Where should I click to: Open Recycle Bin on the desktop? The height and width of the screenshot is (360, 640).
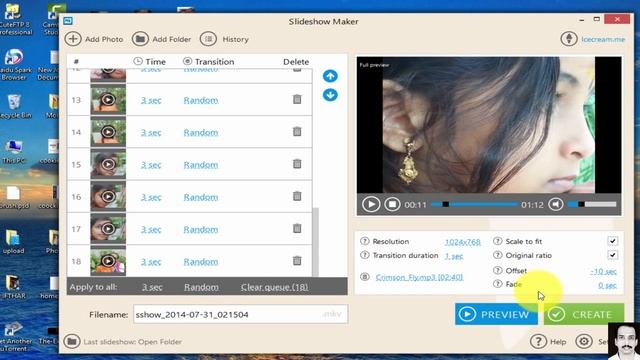[15, 106]
